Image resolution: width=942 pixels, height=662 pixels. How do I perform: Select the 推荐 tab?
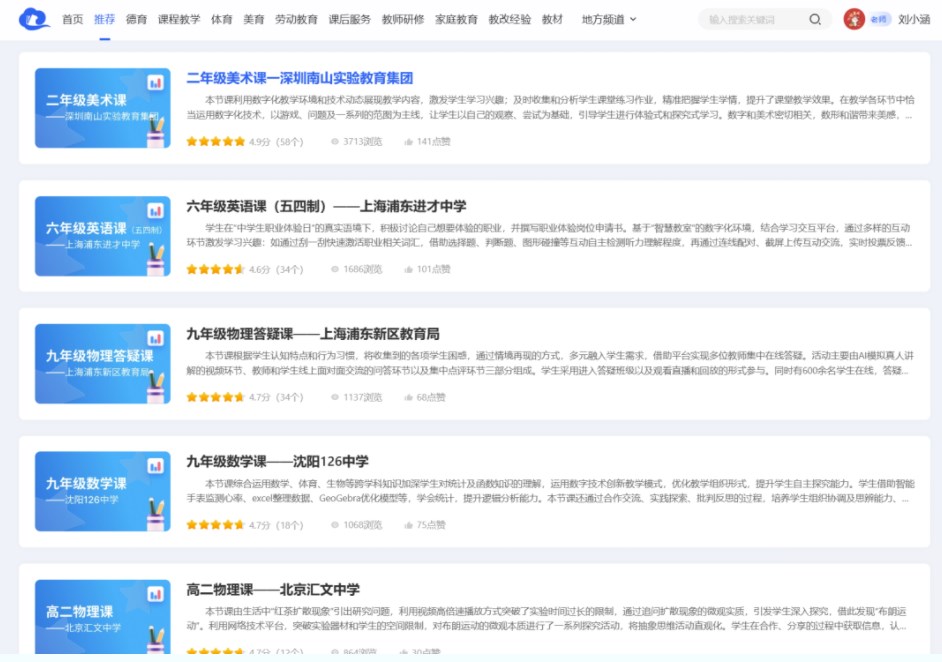click(105, 19)
